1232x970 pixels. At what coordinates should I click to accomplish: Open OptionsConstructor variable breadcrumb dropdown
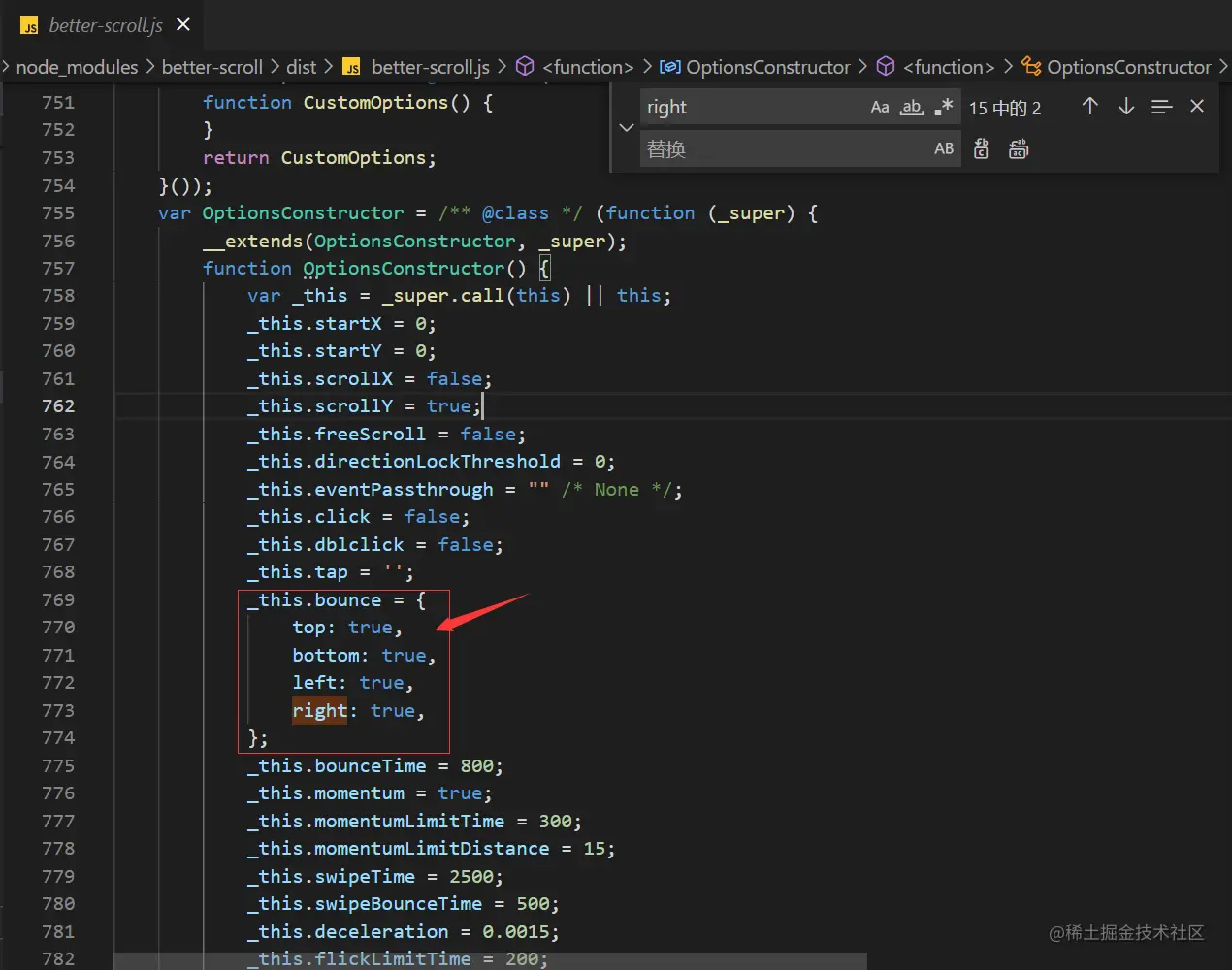click(767, 67)
